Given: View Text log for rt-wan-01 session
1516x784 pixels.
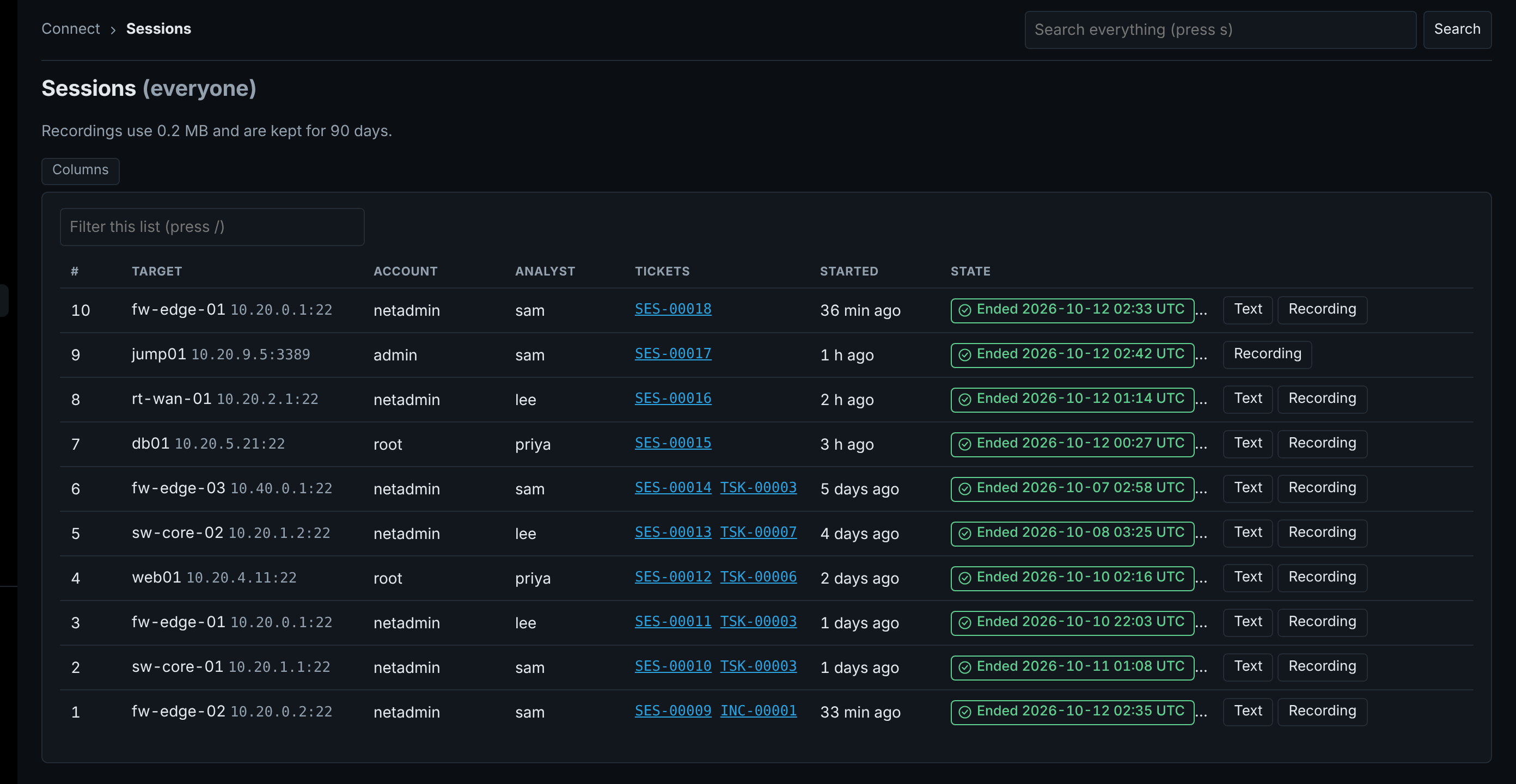Looking at the screenshot, I should click(1248, 399).
